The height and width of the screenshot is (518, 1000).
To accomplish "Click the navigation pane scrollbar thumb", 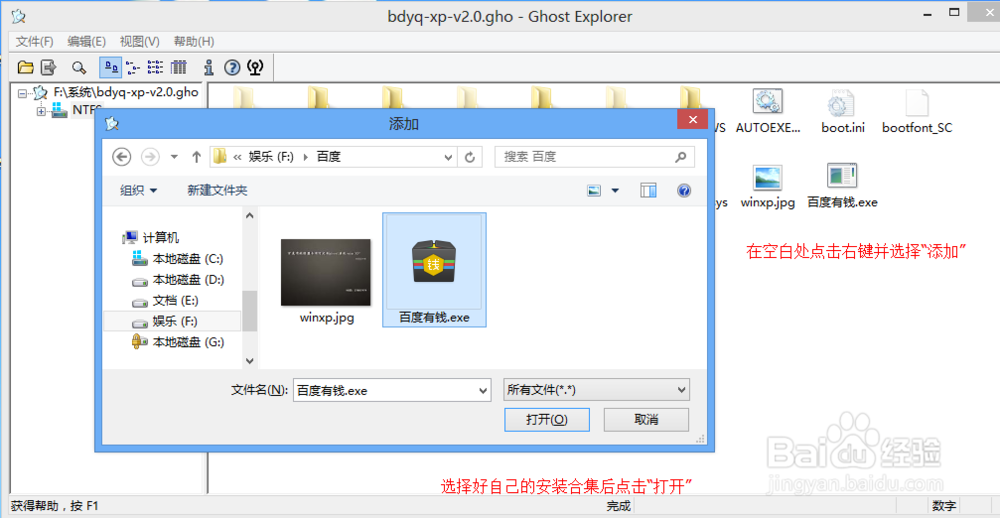I will 250,311.
